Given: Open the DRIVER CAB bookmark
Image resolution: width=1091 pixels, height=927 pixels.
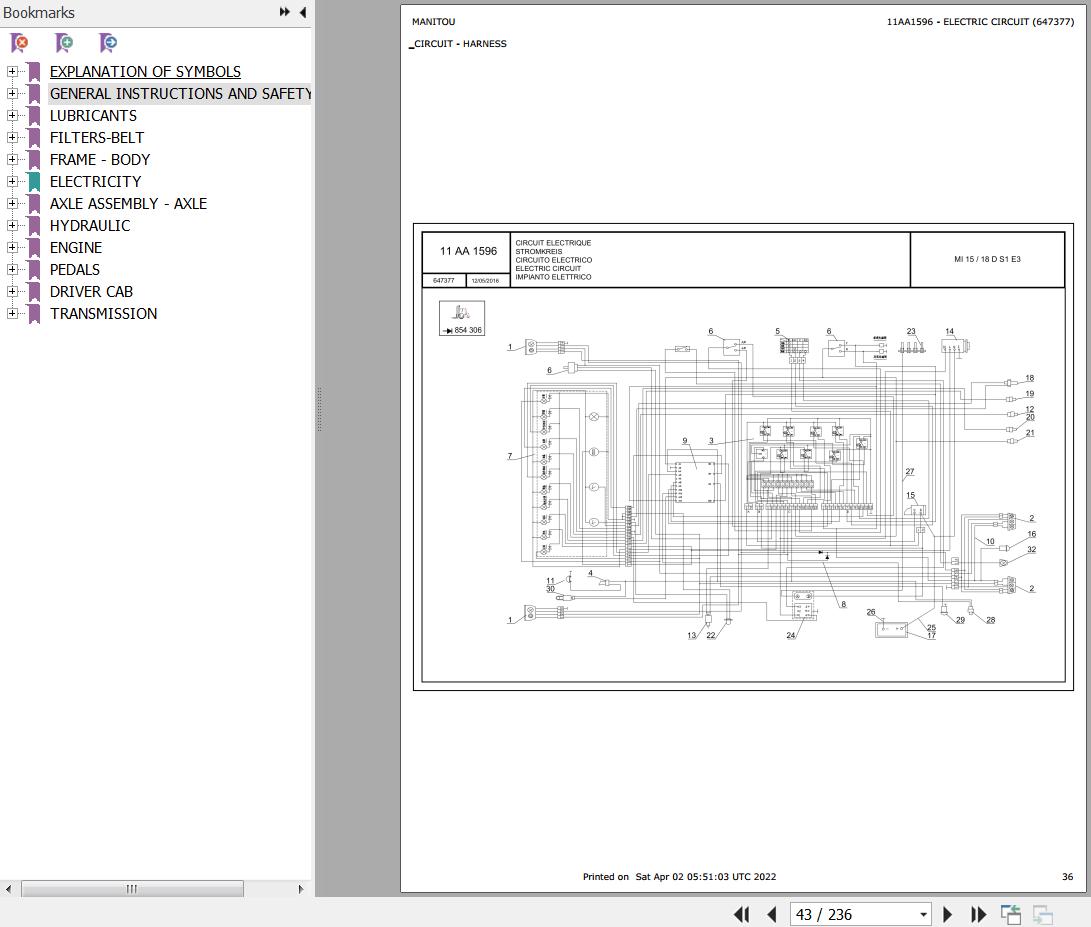Looking at the screenshot, I should (91, 292).
